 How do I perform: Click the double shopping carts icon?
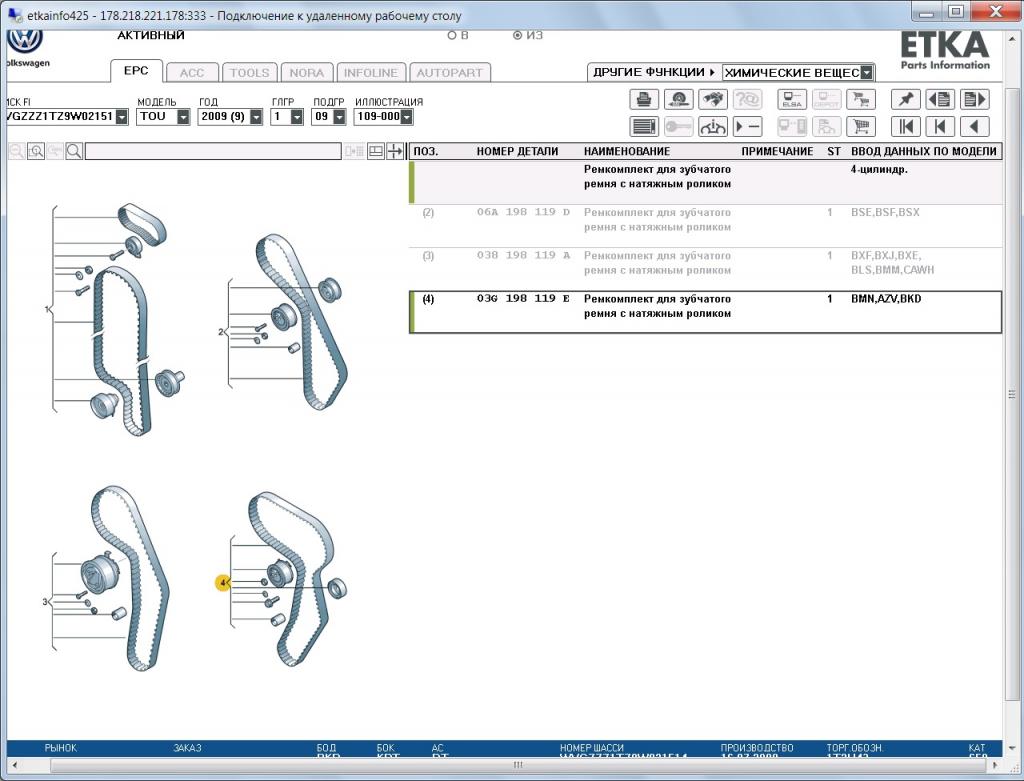[x=861, y=99]
